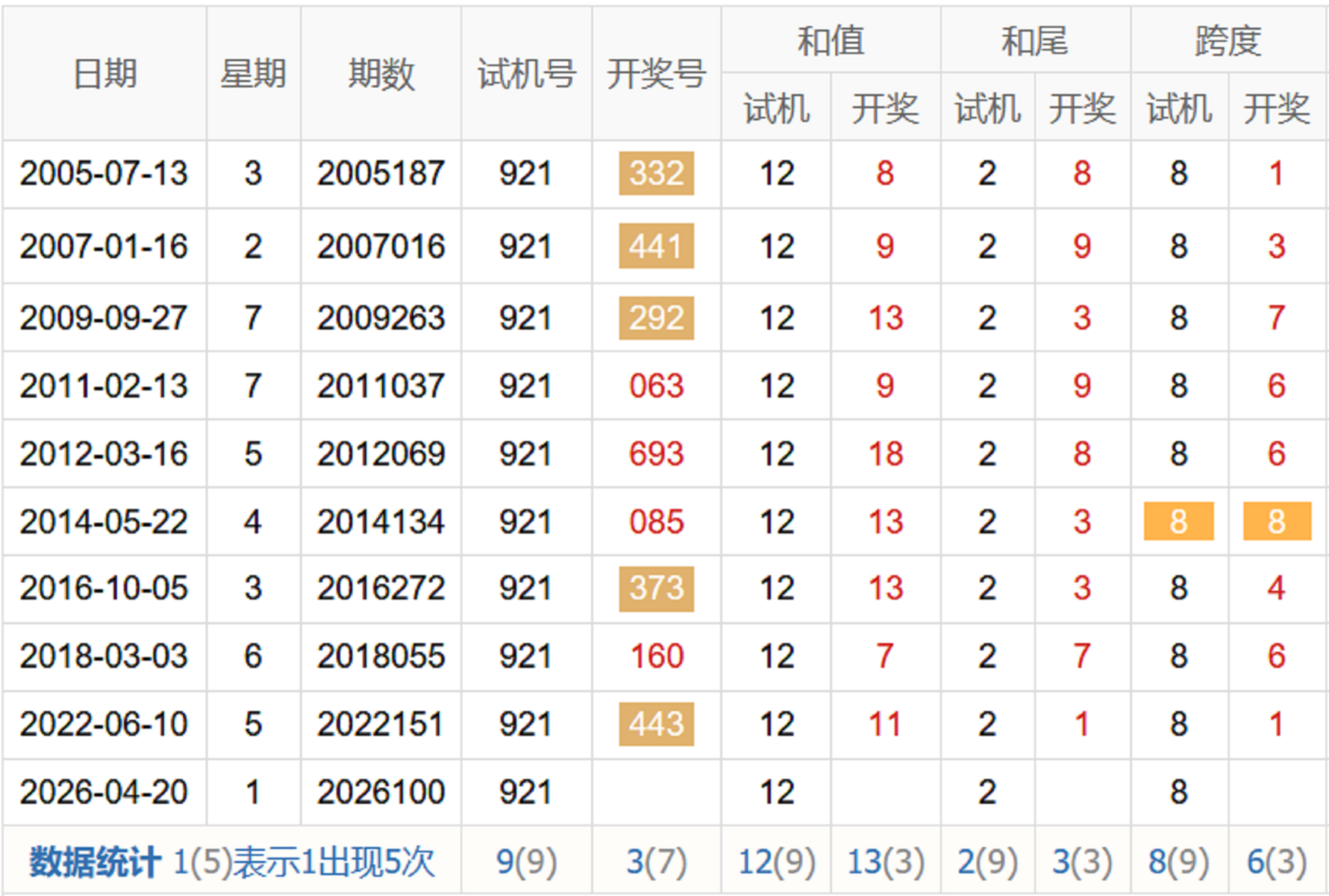Click the 13(3) statistic in footer row
This screenshot has height=896, width=1329.
click(x=885, y=863)
